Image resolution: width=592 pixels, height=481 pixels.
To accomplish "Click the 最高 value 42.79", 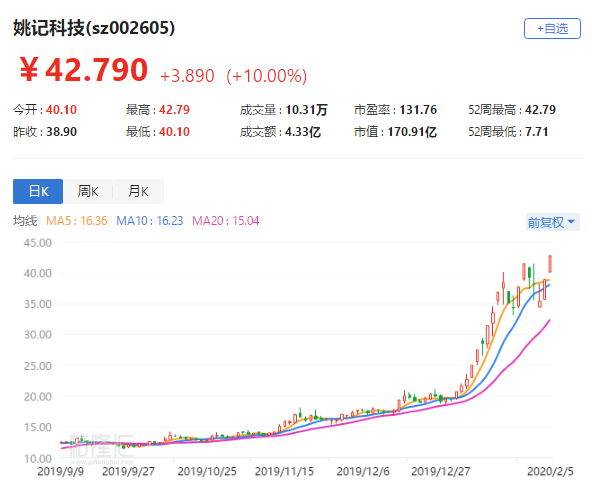I will 174,110.
